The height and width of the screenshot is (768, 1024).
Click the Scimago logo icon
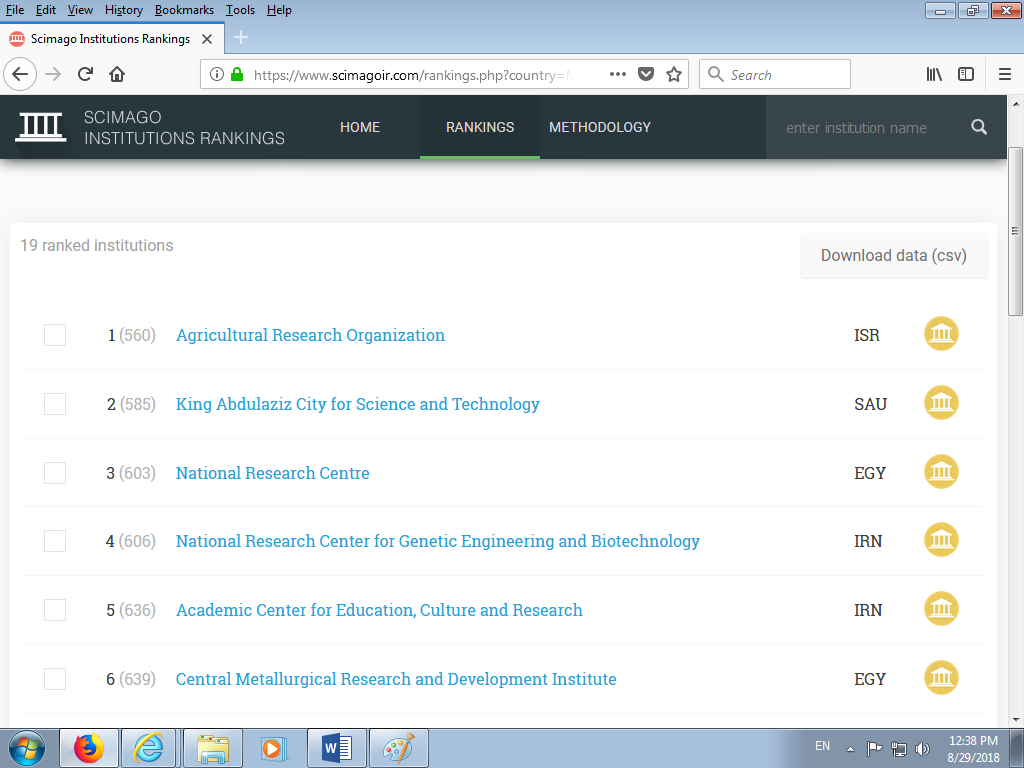41,127
